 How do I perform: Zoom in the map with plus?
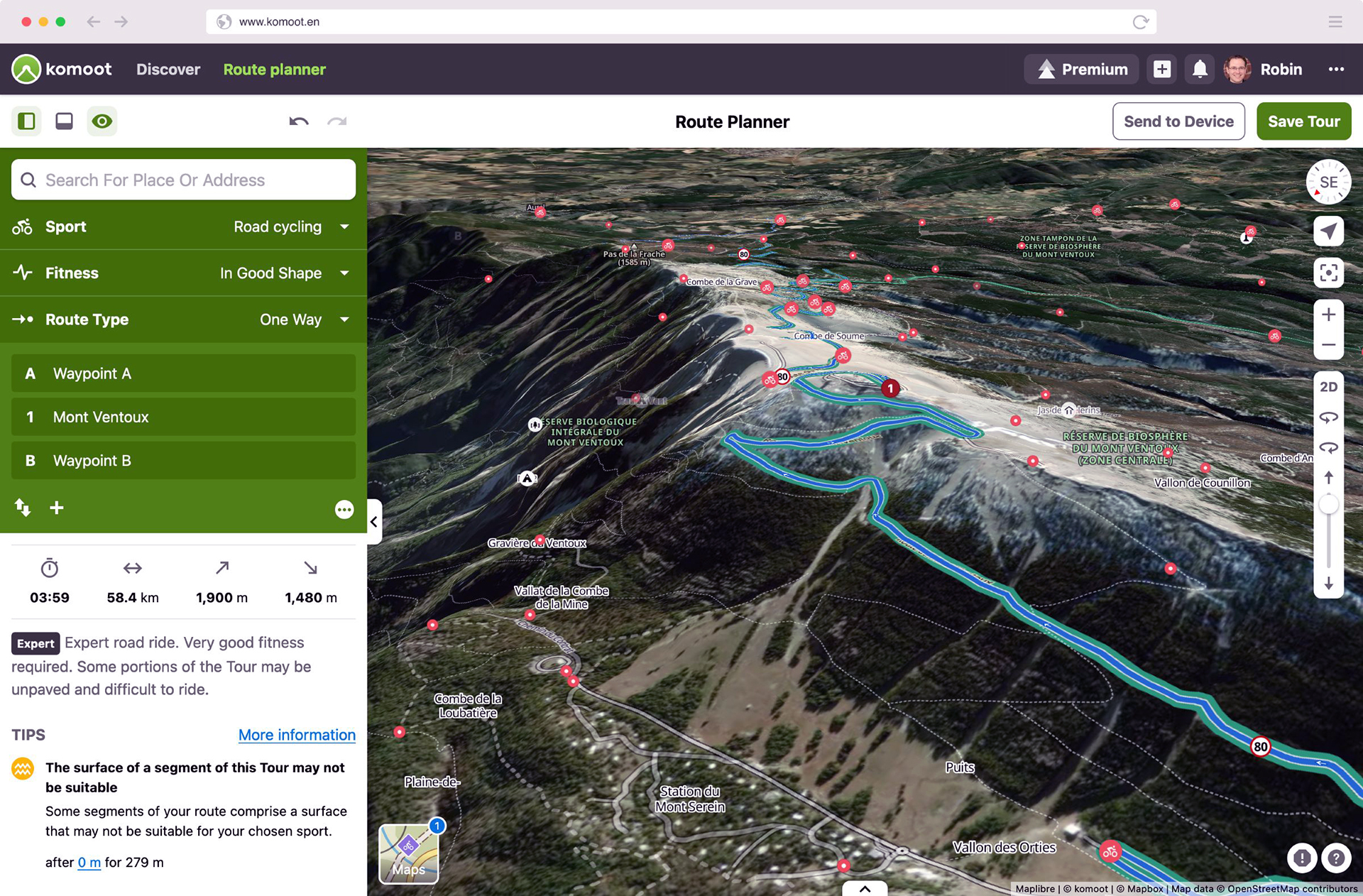[1328, 315]
